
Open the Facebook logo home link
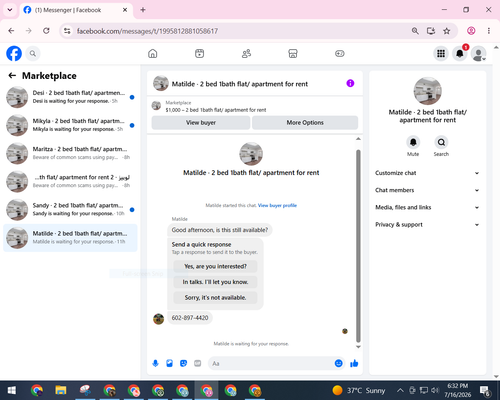[14, 53]
